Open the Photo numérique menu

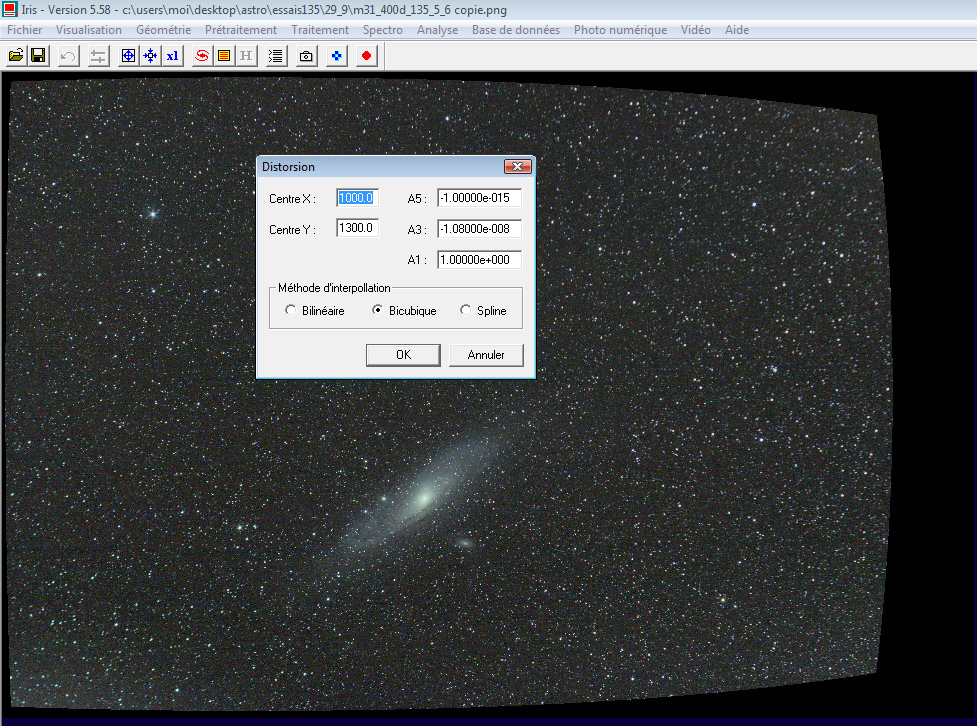(620, 30)
